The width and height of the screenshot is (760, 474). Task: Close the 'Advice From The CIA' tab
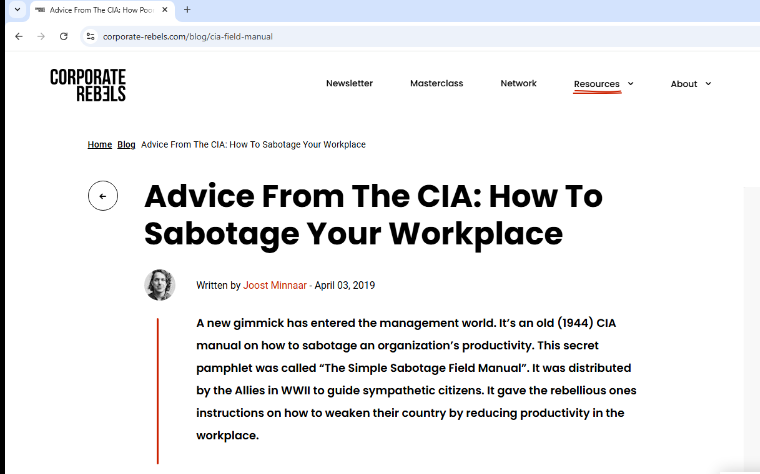pos(165,10)
